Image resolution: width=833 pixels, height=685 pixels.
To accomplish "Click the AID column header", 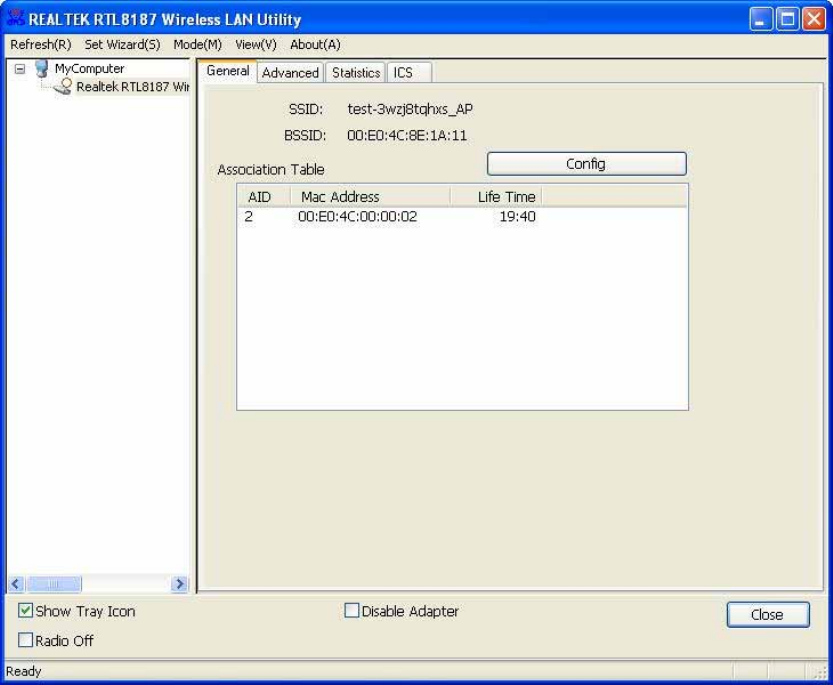I will (x=264, y=197).
